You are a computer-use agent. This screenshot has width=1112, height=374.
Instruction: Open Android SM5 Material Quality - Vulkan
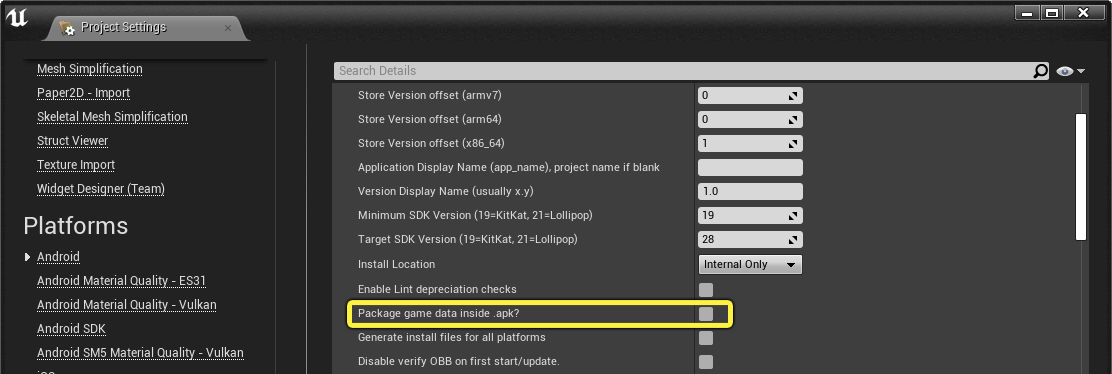(x=140, y=353)
